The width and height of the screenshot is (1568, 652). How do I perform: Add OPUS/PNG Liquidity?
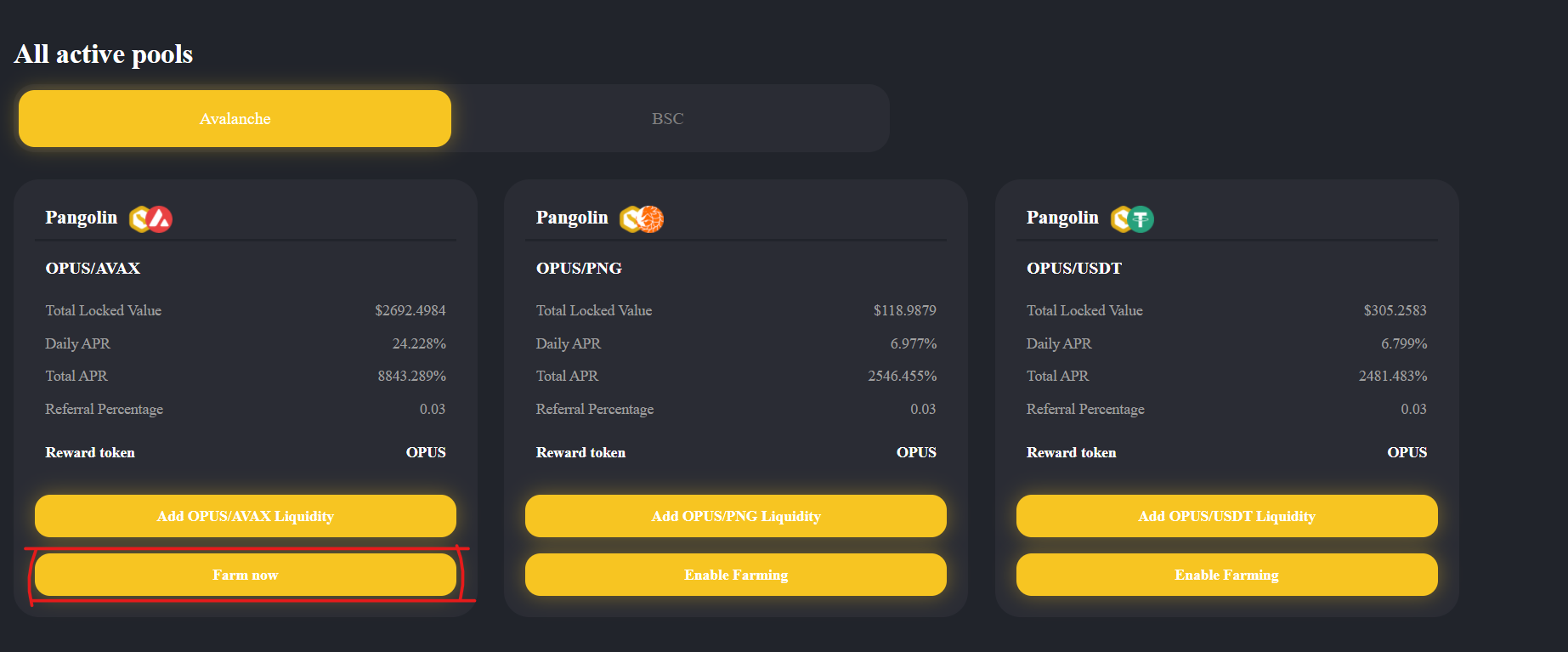click(x=736, y=516)
